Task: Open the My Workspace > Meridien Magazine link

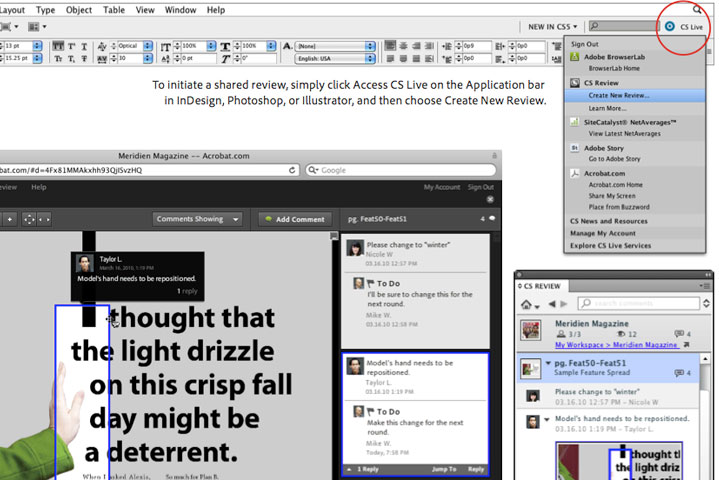Action: tap(616, 345)
